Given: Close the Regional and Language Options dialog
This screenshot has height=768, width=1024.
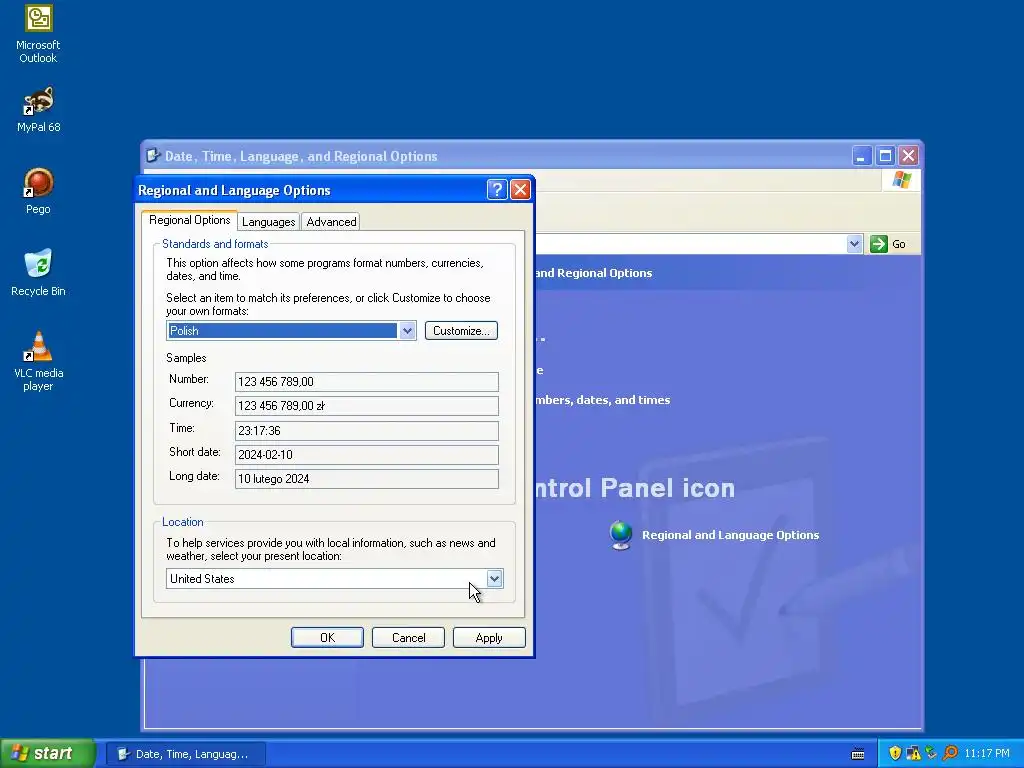Looking at the screenshot, I should click(520, 189).
